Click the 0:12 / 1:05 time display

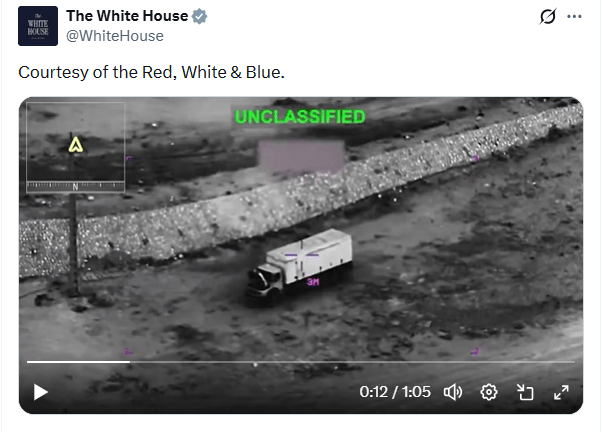pyautogui.click(x=395, y=392)
